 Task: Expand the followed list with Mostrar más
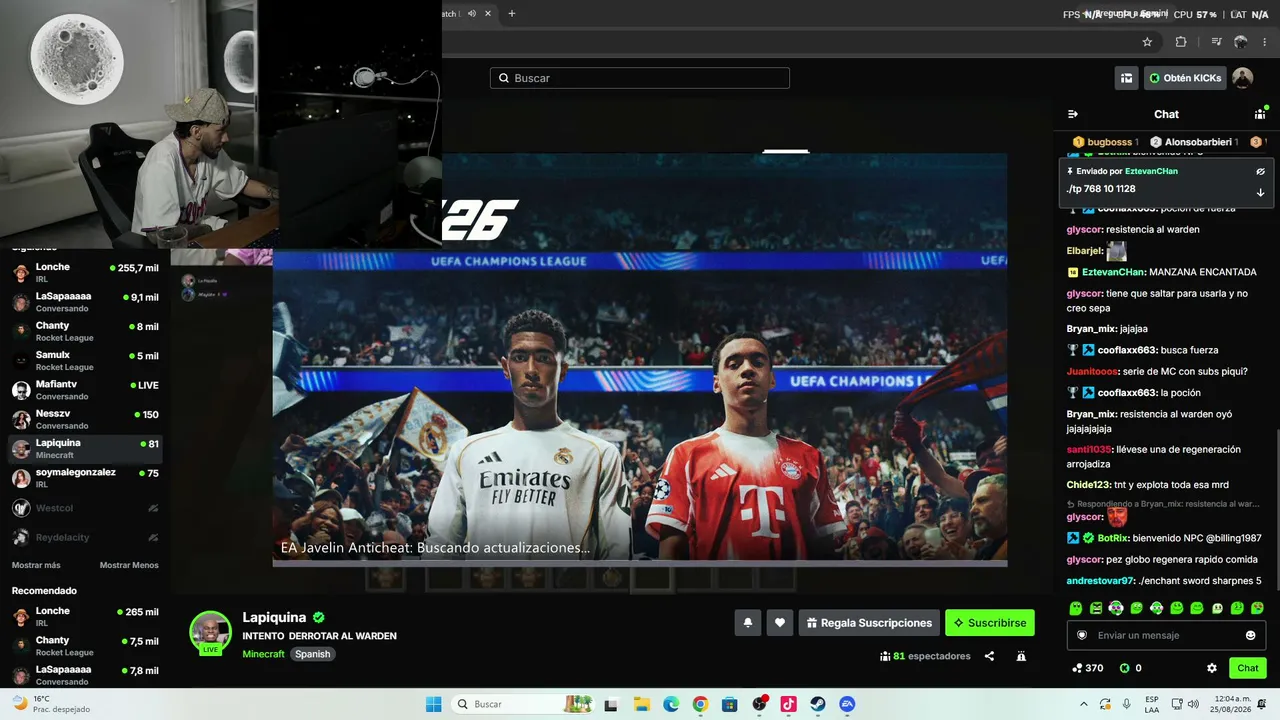36,565
